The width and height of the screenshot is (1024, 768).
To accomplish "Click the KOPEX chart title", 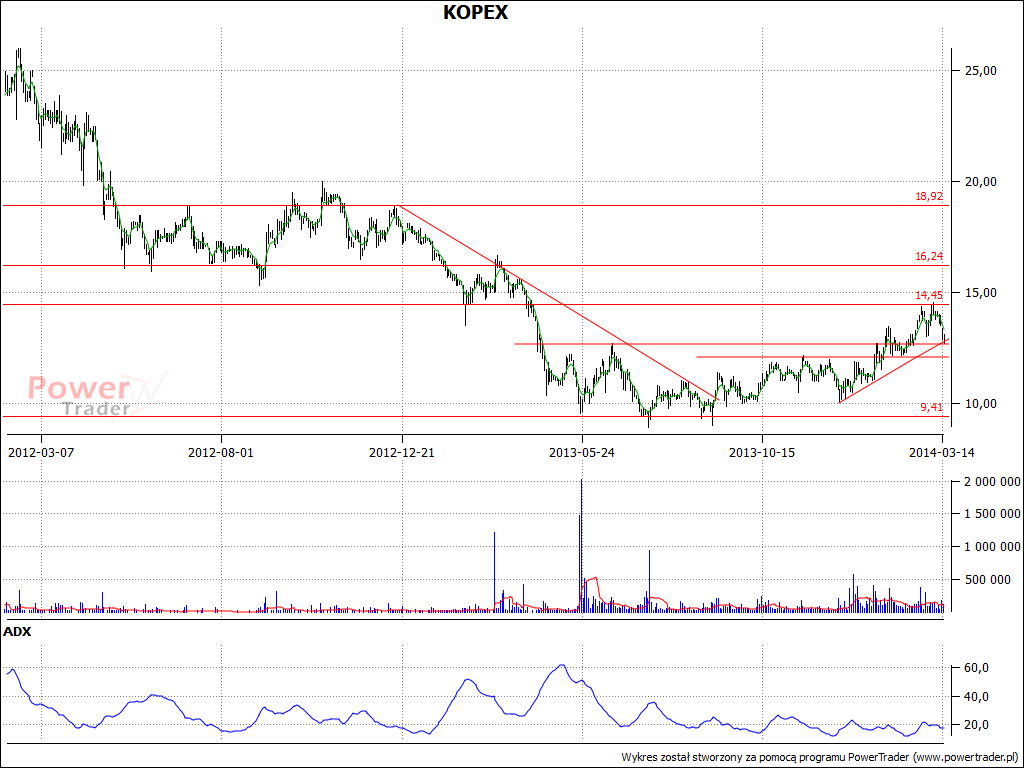I will pos(475,12).
